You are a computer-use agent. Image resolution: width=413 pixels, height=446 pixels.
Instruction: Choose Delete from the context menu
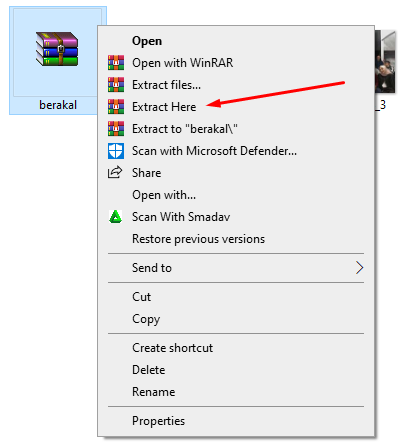[236, 370]
